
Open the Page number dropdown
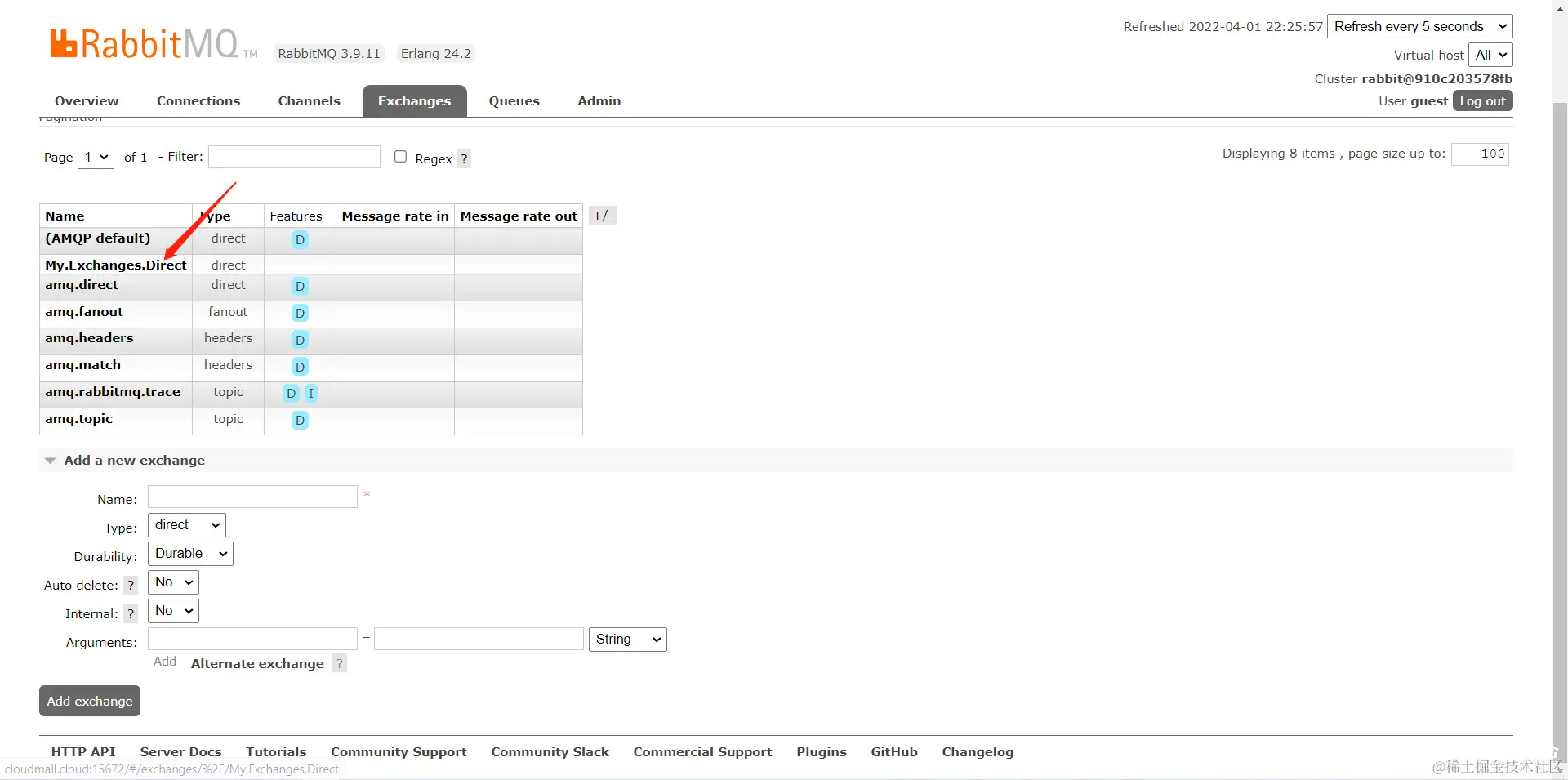tap(96, 157)
